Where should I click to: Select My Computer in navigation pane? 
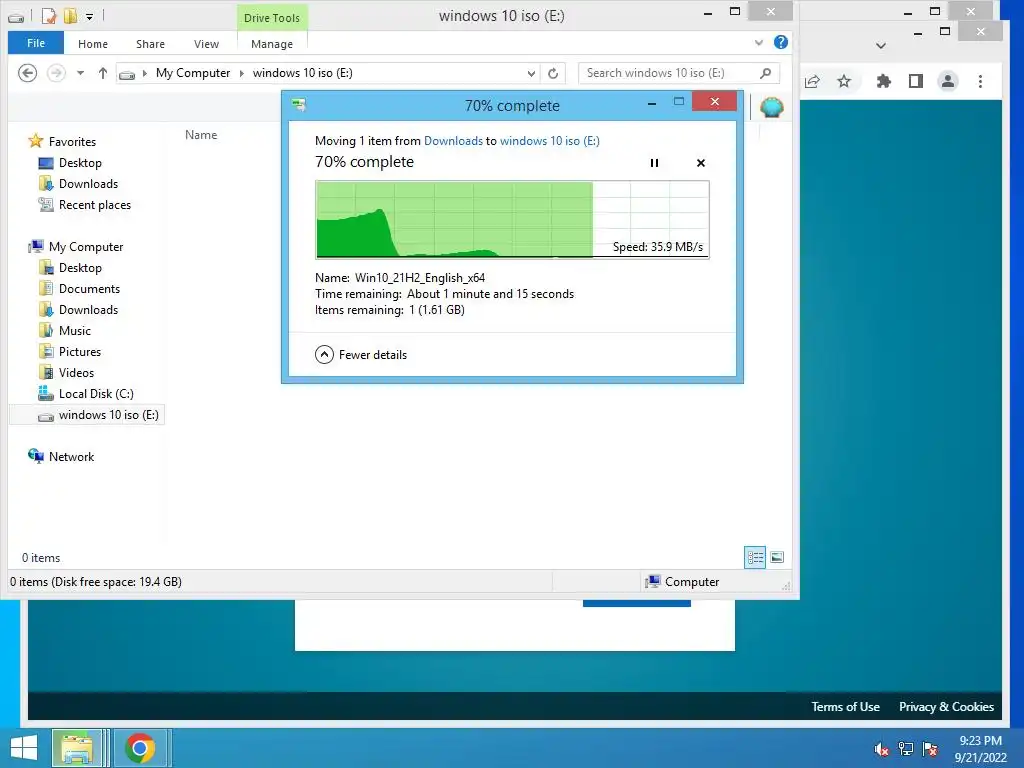coord(76,246)
